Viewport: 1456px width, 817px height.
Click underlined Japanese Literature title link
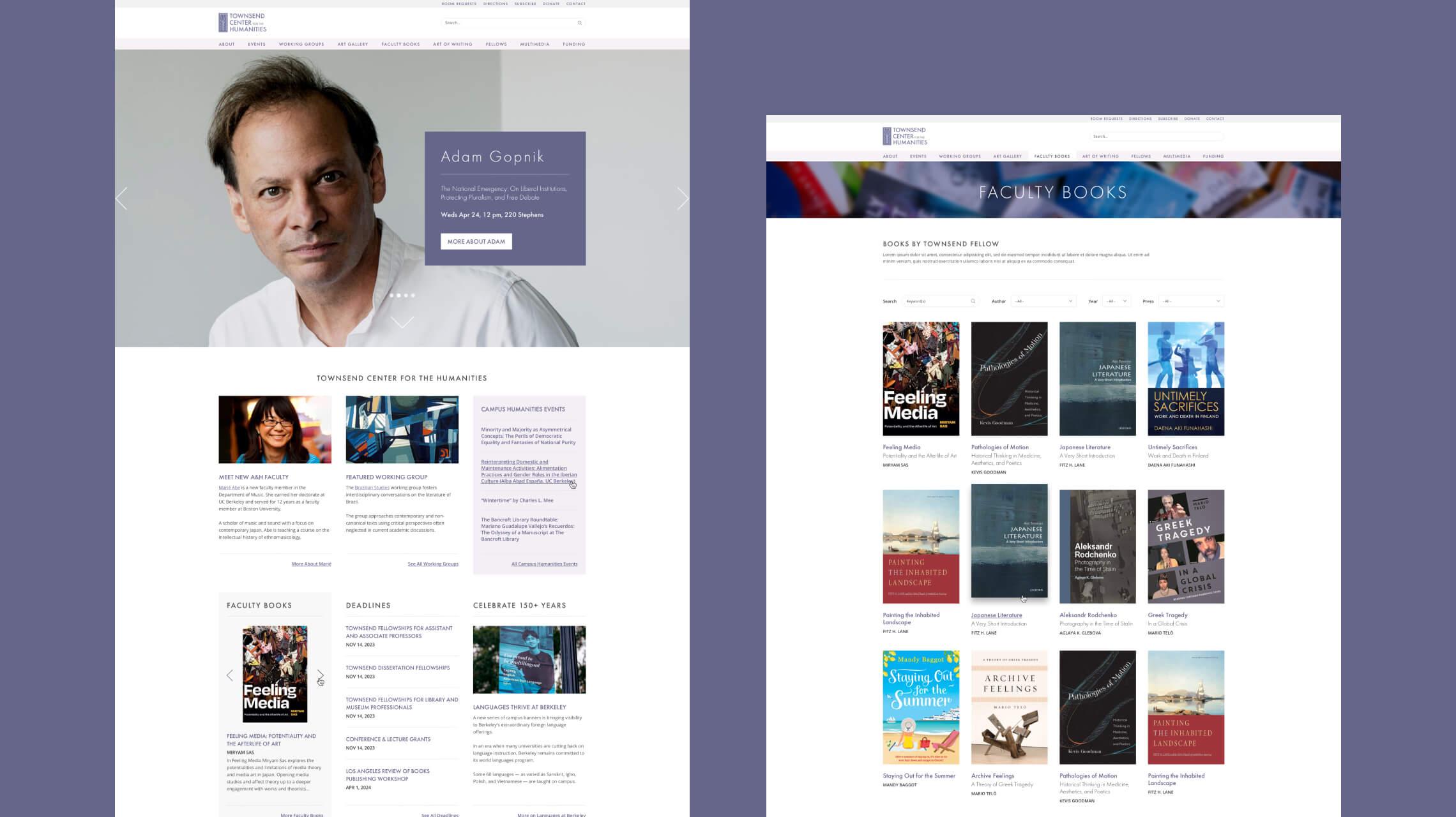pos(996,615)
